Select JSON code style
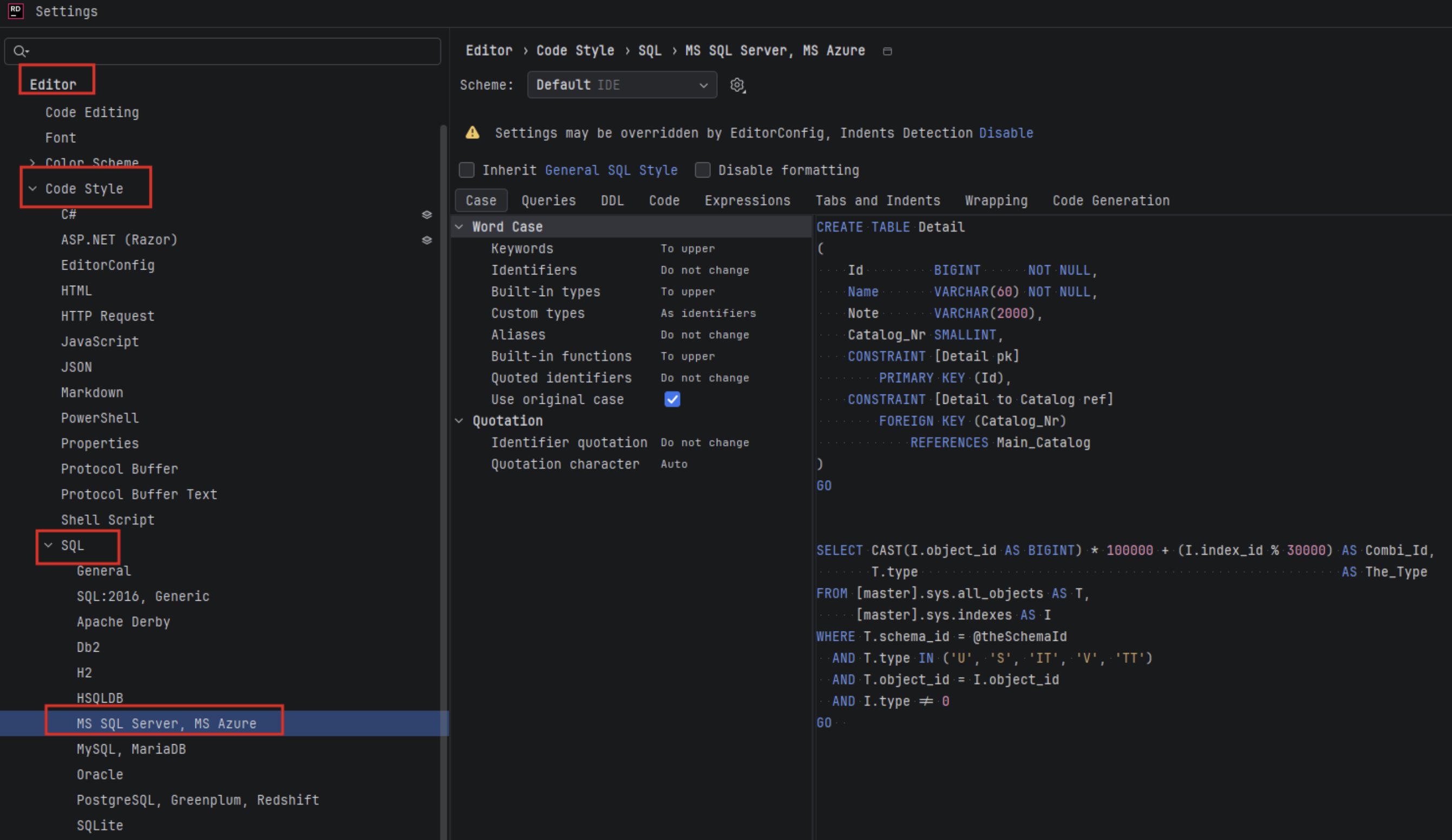The width and height of the screenshot is (1452, 840). pos(76,367)
